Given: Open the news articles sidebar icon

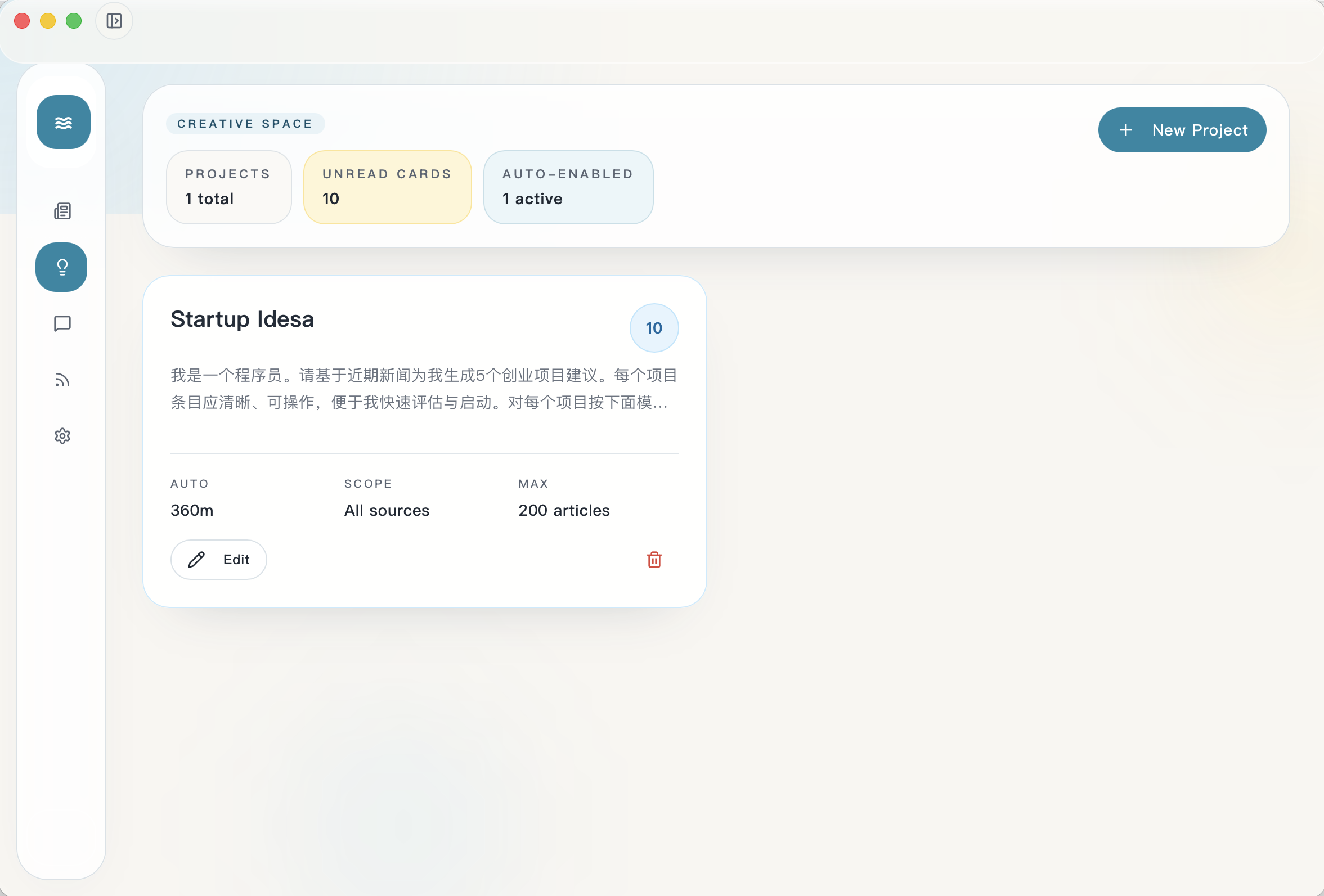Looking at the screenshot, I should (62, 211).
